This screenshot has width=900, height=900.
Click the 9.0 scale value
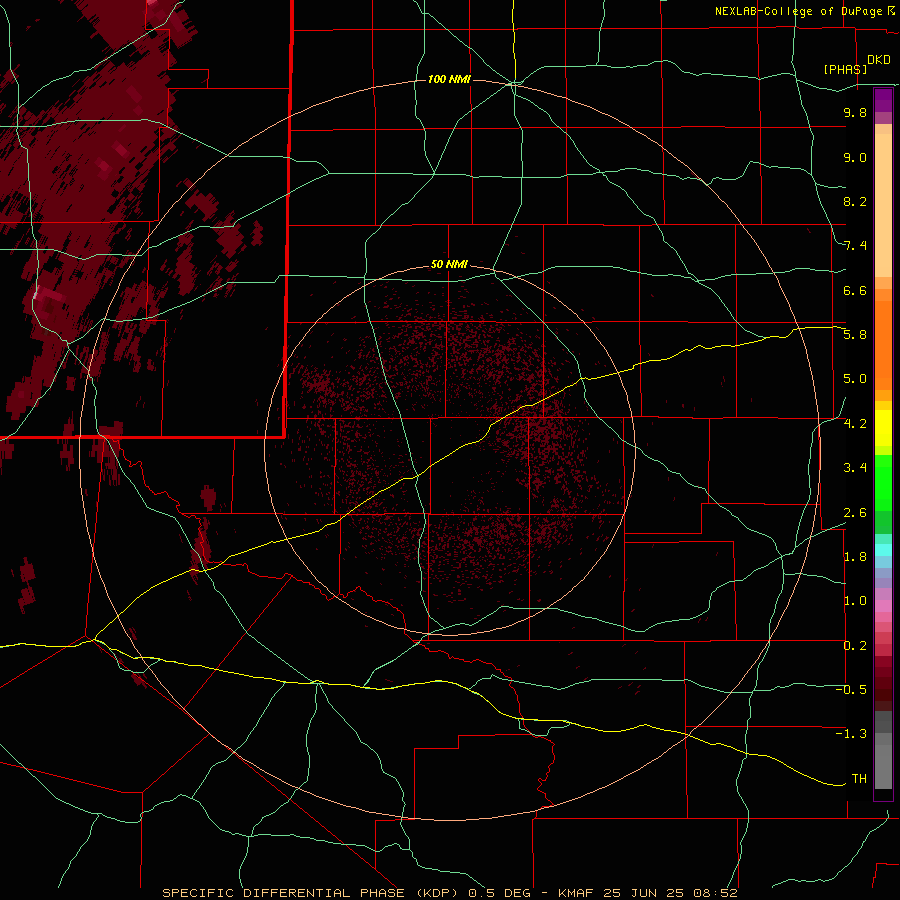click(x=855, y=157)
